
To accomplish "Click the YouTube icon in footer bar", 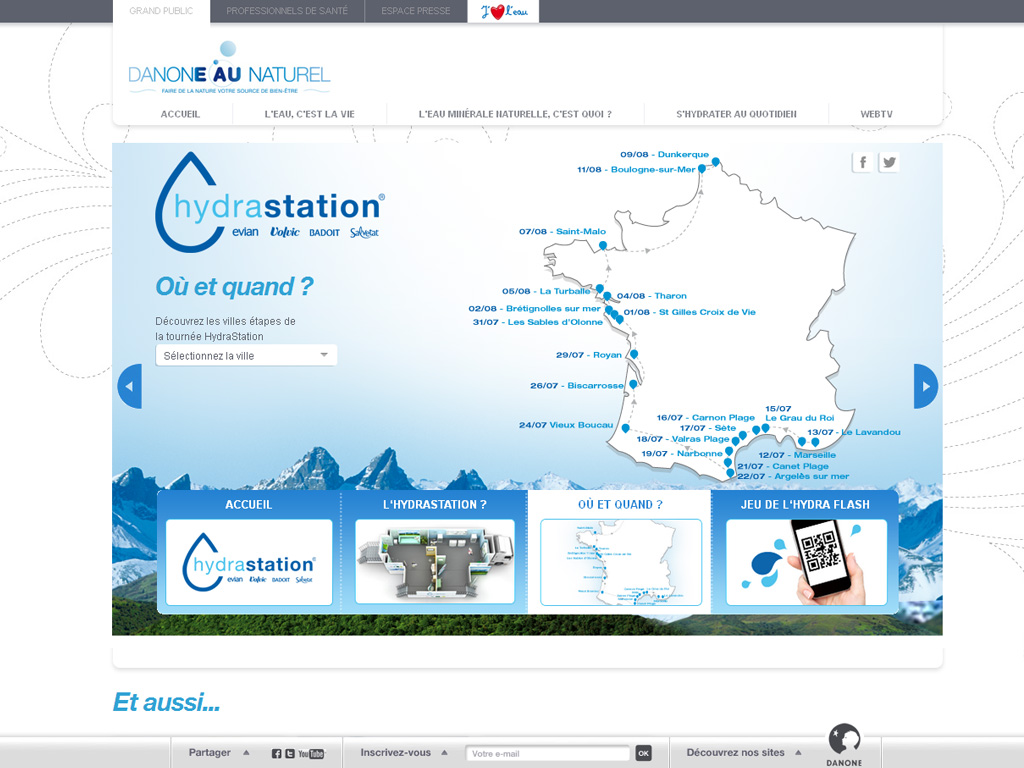I will (312, 754).
